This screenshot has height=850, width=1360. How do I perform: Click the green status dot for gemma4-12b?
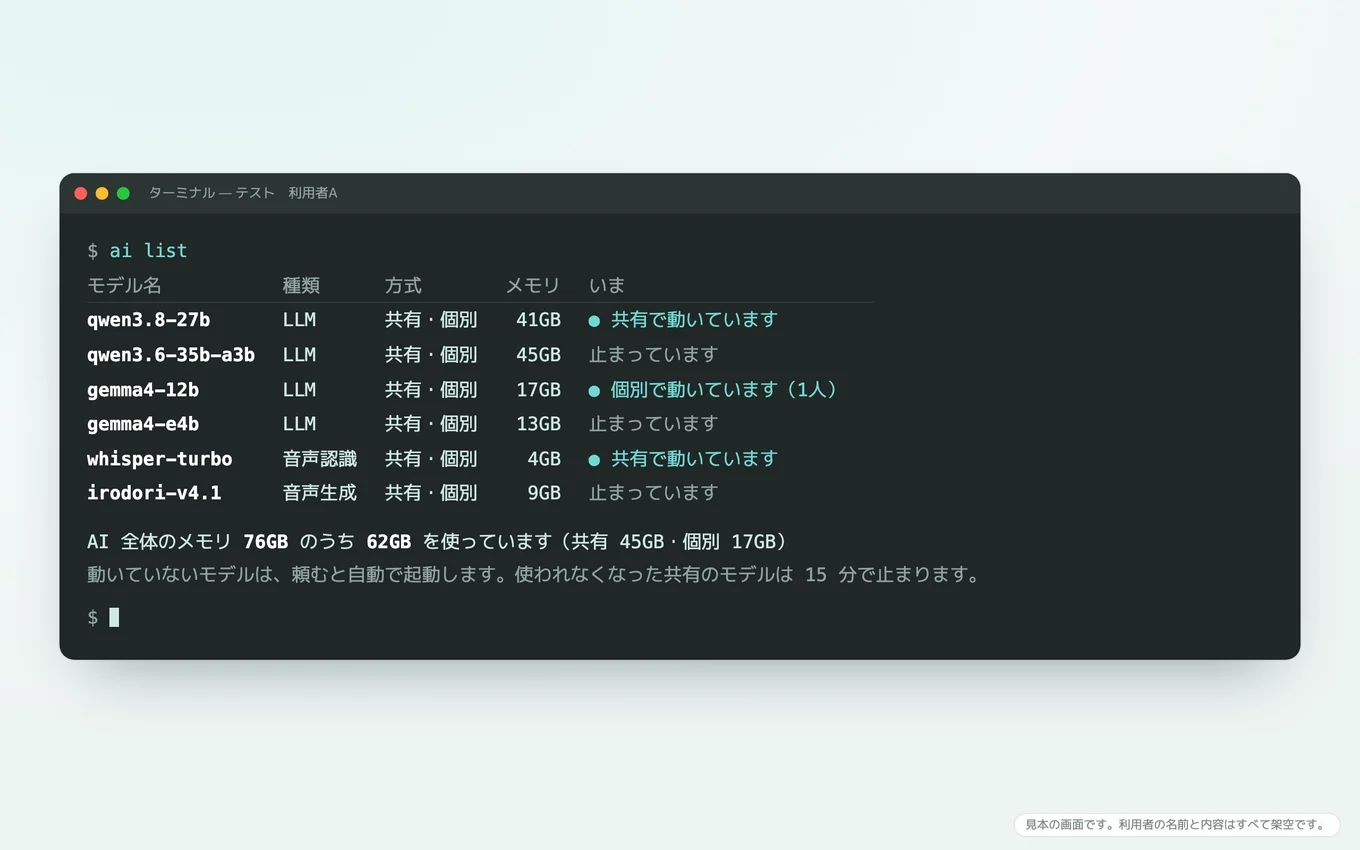594,391
